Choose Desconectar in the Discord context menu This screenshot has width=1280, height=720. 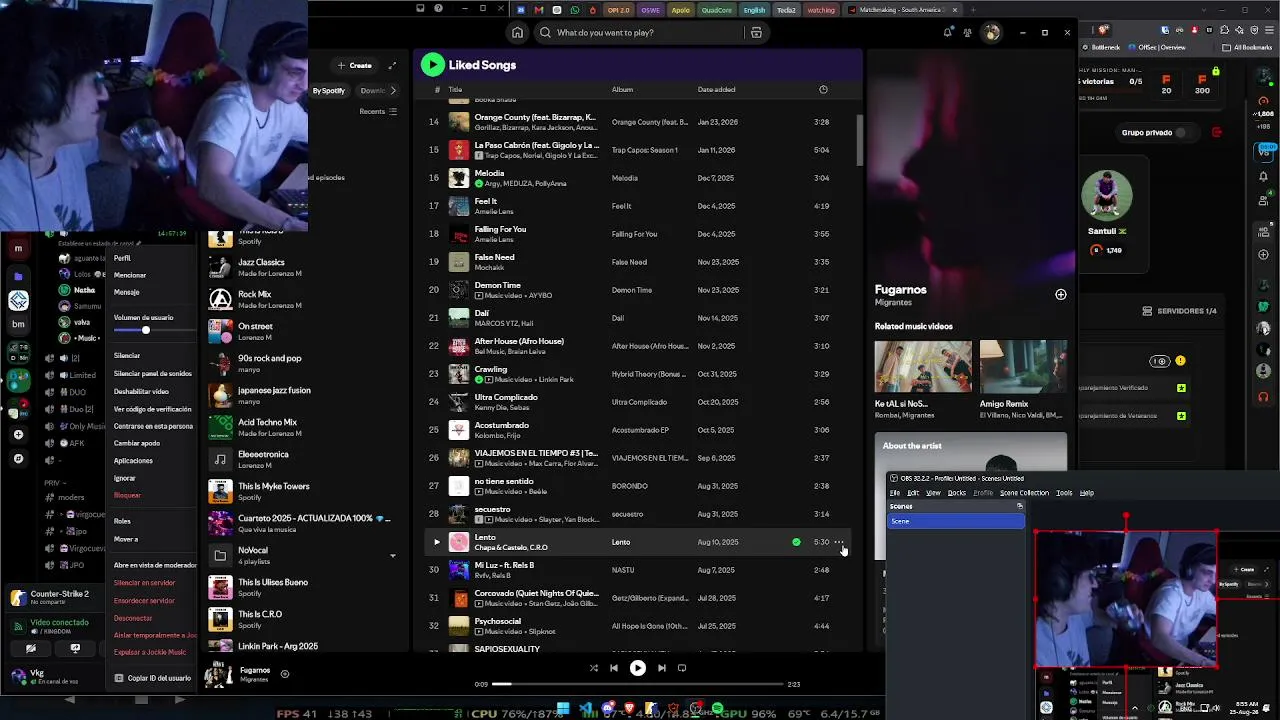pyautogui.click(x=133, y=618)
